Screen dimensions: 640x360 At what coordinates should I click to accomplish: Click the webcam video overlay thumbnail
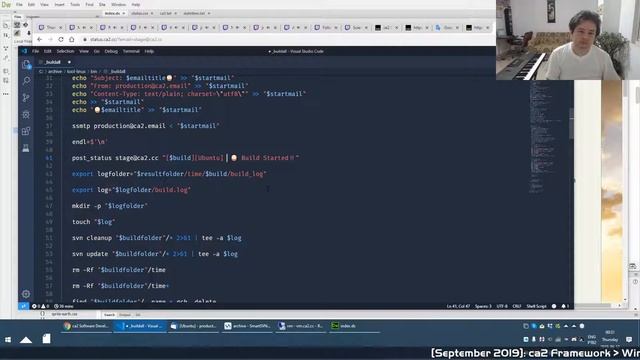(568, 40)
